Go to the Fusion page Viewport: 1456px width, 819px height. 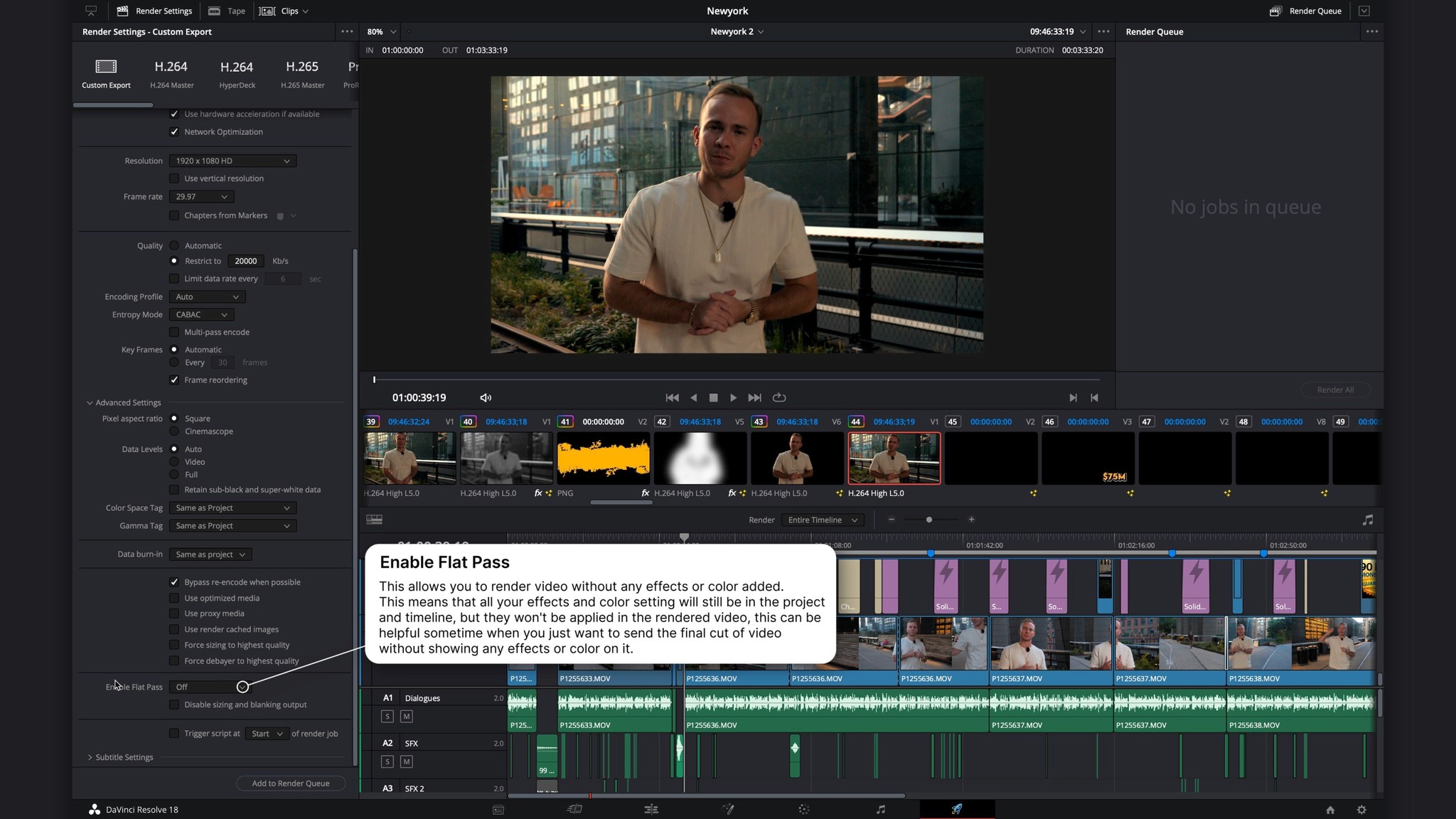[728, 809]
